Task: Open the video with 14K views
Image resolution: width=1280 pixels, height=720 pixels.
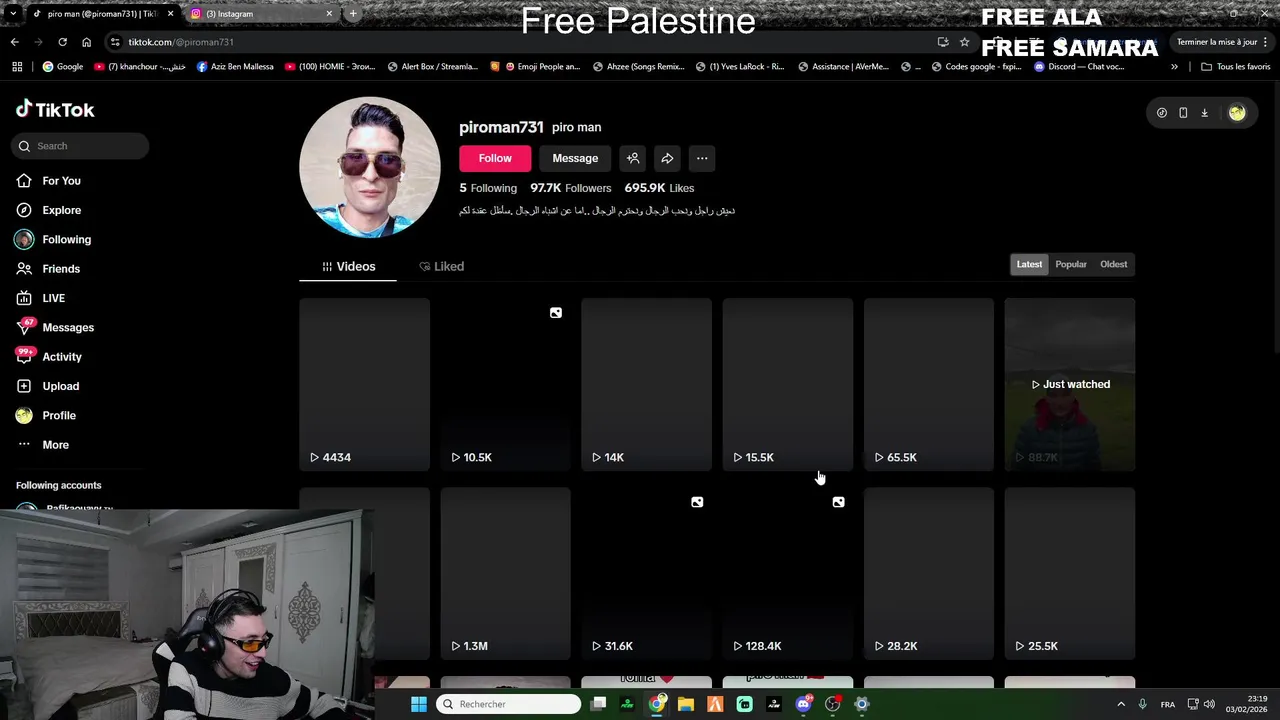Action: click(x=646, y=384)
